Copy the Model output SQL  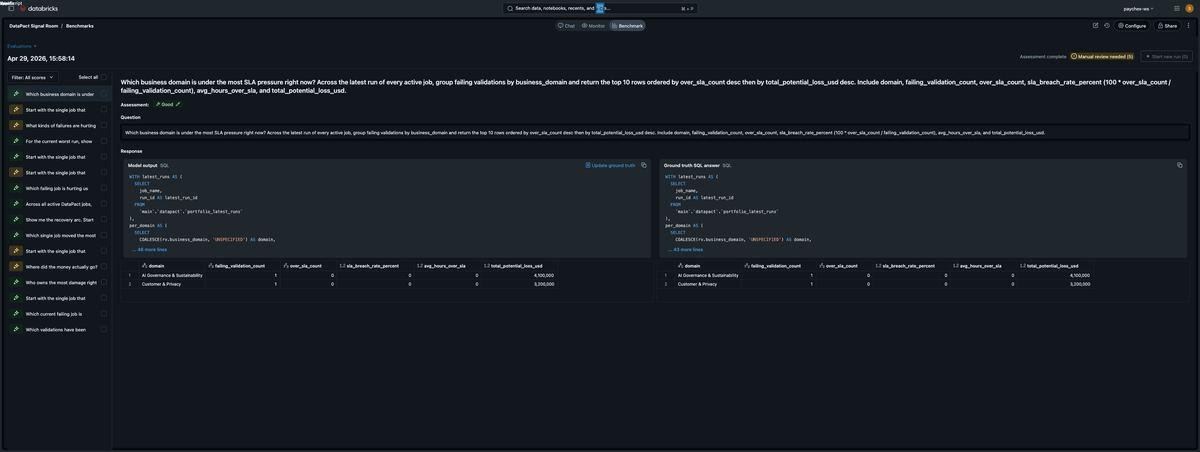click(x=644, y=165)
